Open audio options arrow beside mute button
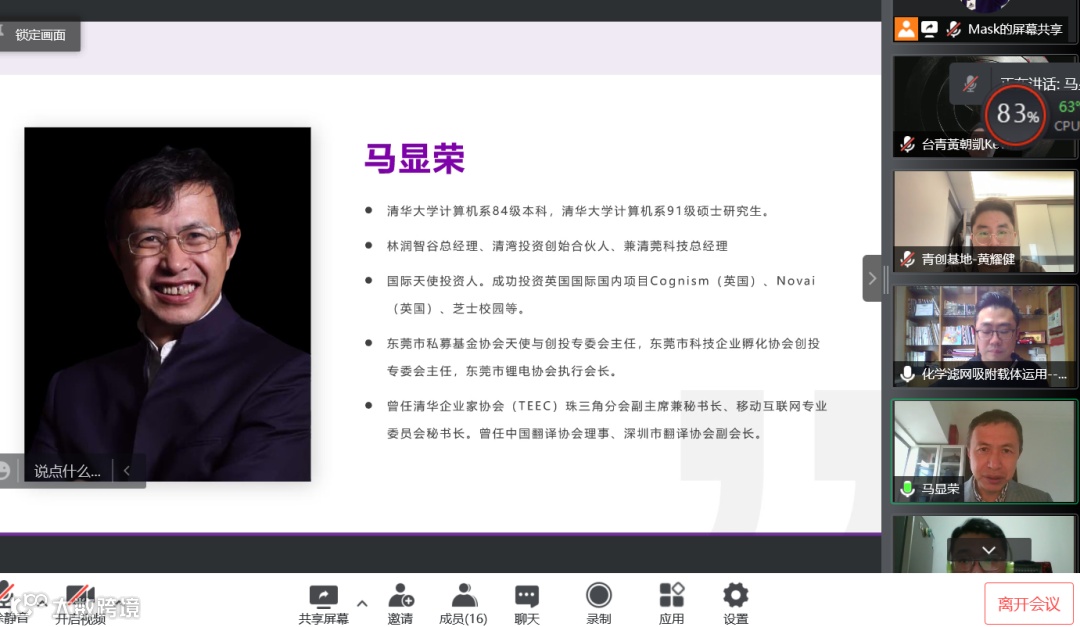This screenshot has width=1080, height=627. click(x=41, y=602)
